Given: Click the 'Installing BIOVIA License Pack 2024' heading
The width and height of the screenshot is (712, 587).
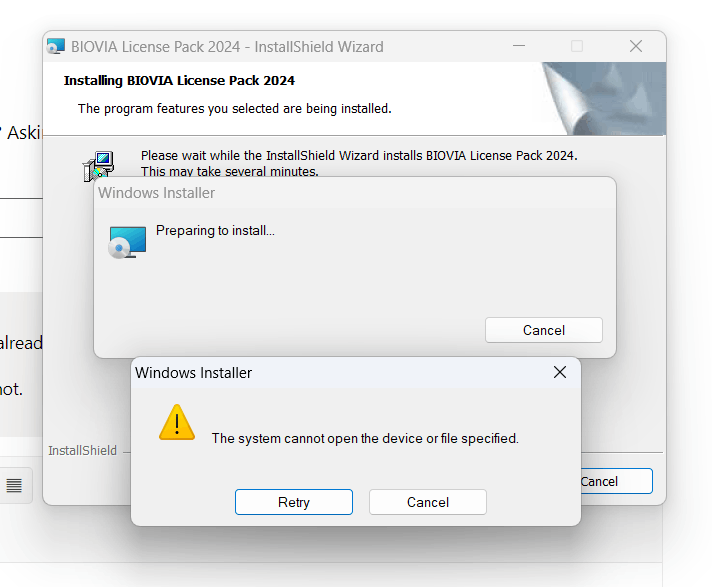Looking at the screenshot, I should tap(179, 80).
